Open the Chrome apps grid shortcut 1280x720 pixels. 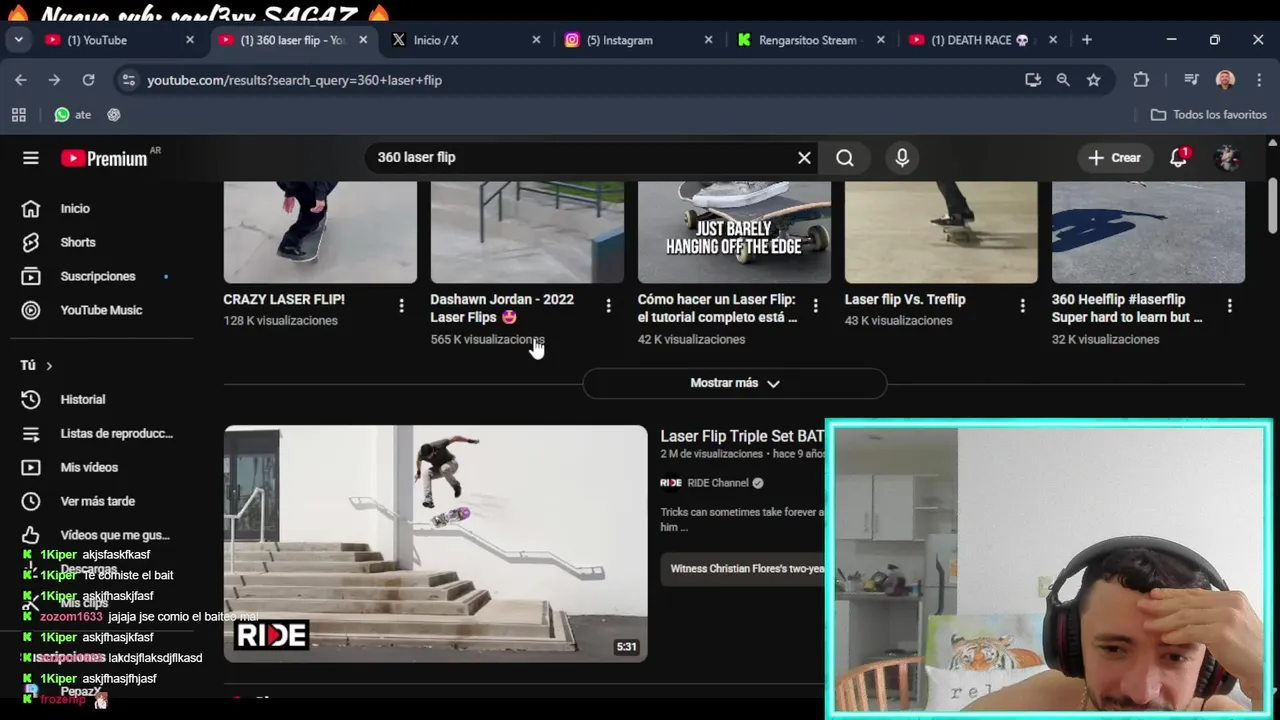point(19,115)
